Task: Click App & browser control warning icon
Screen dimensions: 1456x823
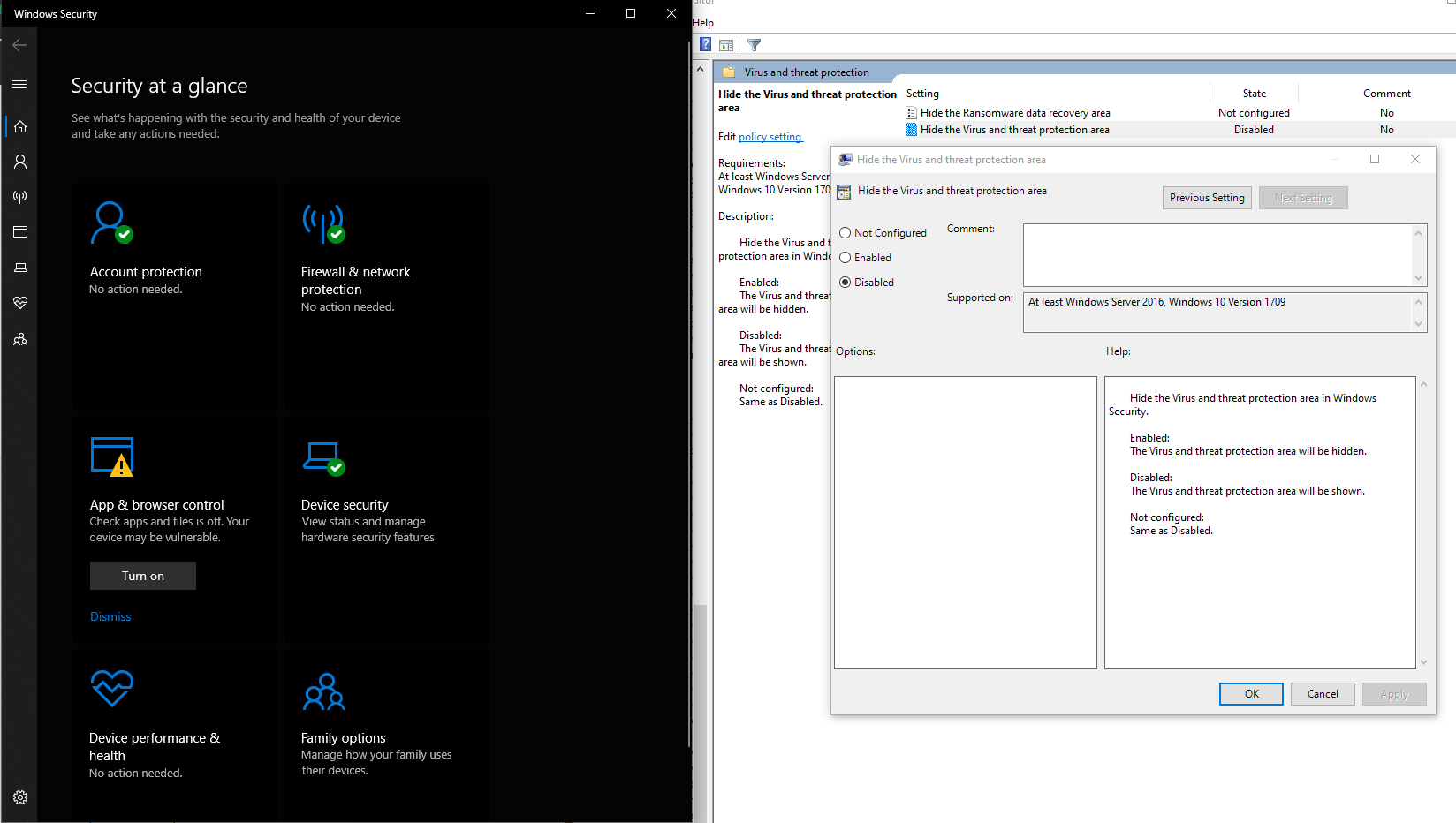Action: tap(112, 457)
